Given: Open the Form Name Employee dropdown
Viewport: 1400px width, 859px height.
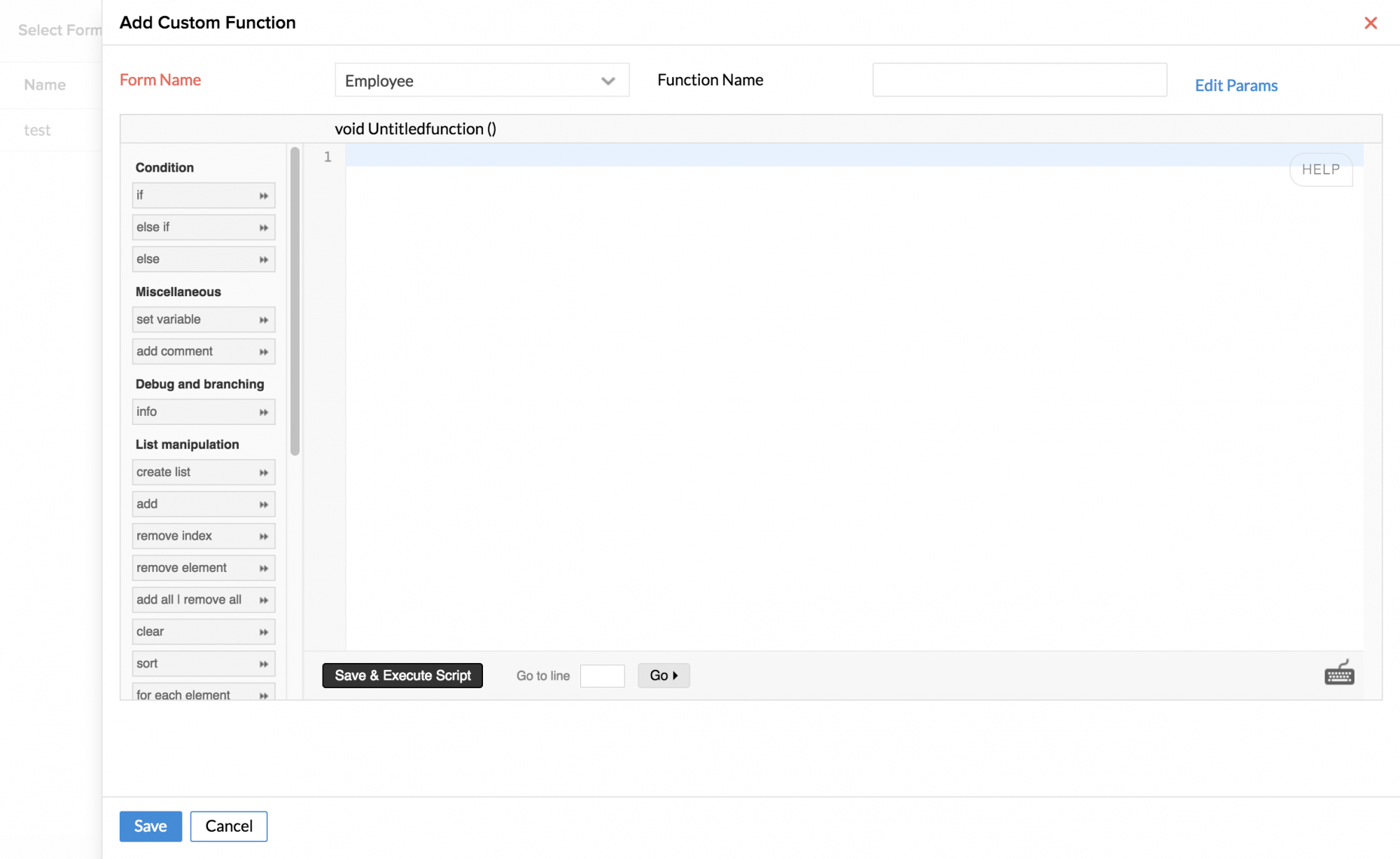Looking at the screenshot, I should point(482,81).
